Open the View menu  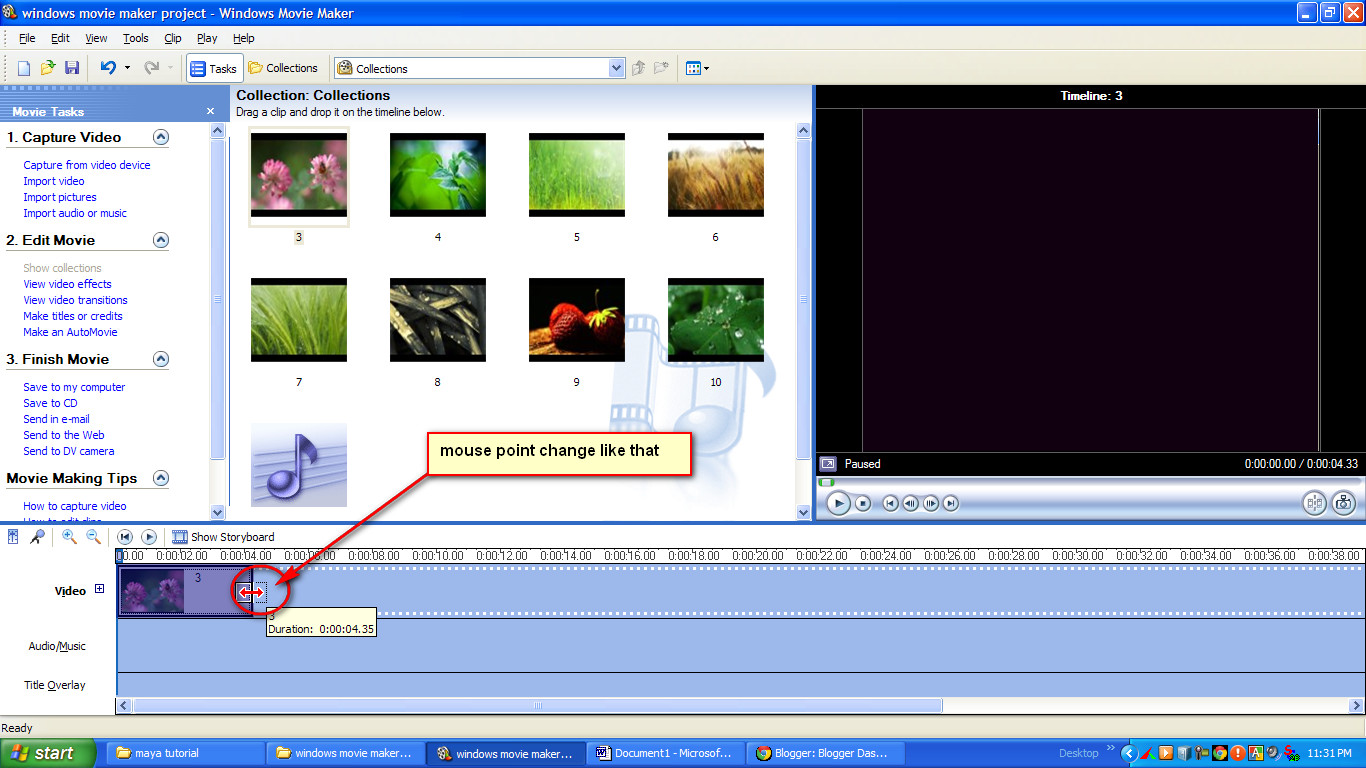(x=96, y=38)
